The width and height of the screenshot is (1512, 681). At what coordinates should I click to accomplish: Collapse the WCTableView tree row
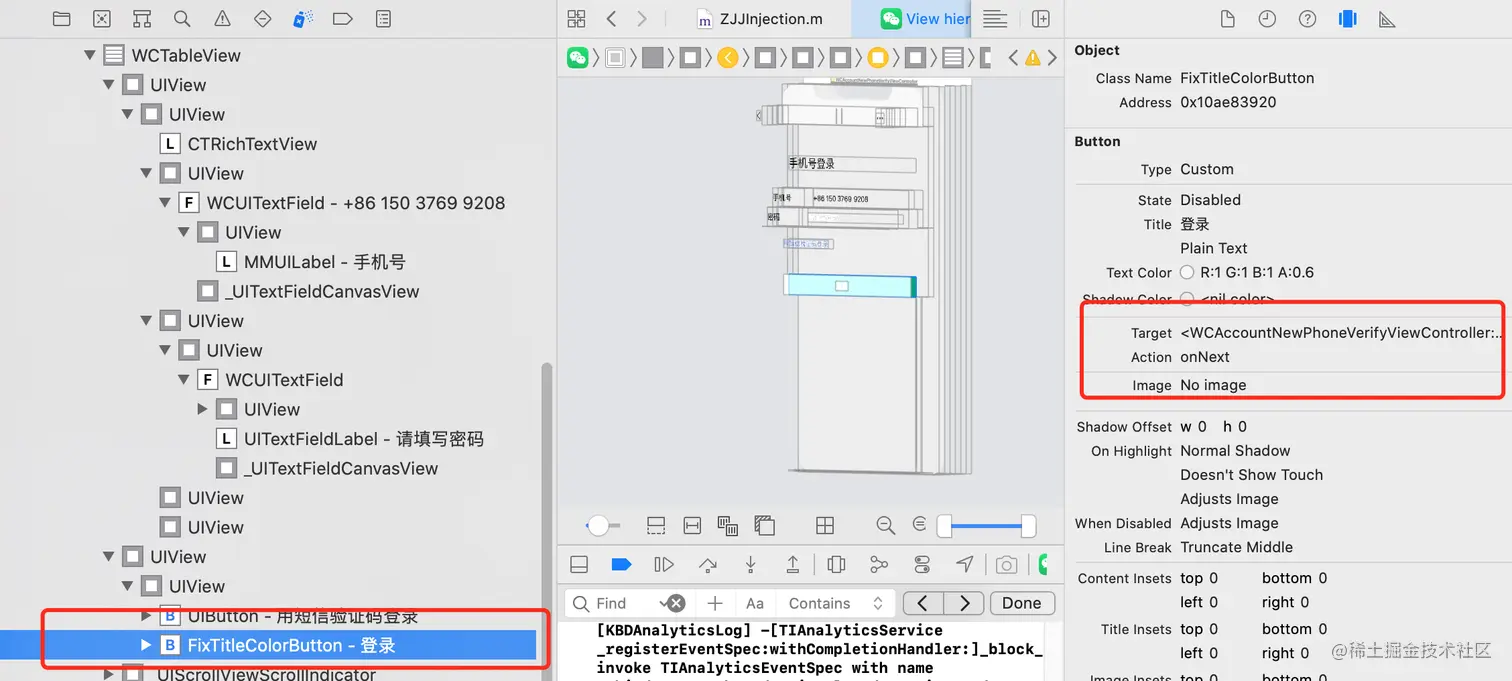(x=90, y=56)
